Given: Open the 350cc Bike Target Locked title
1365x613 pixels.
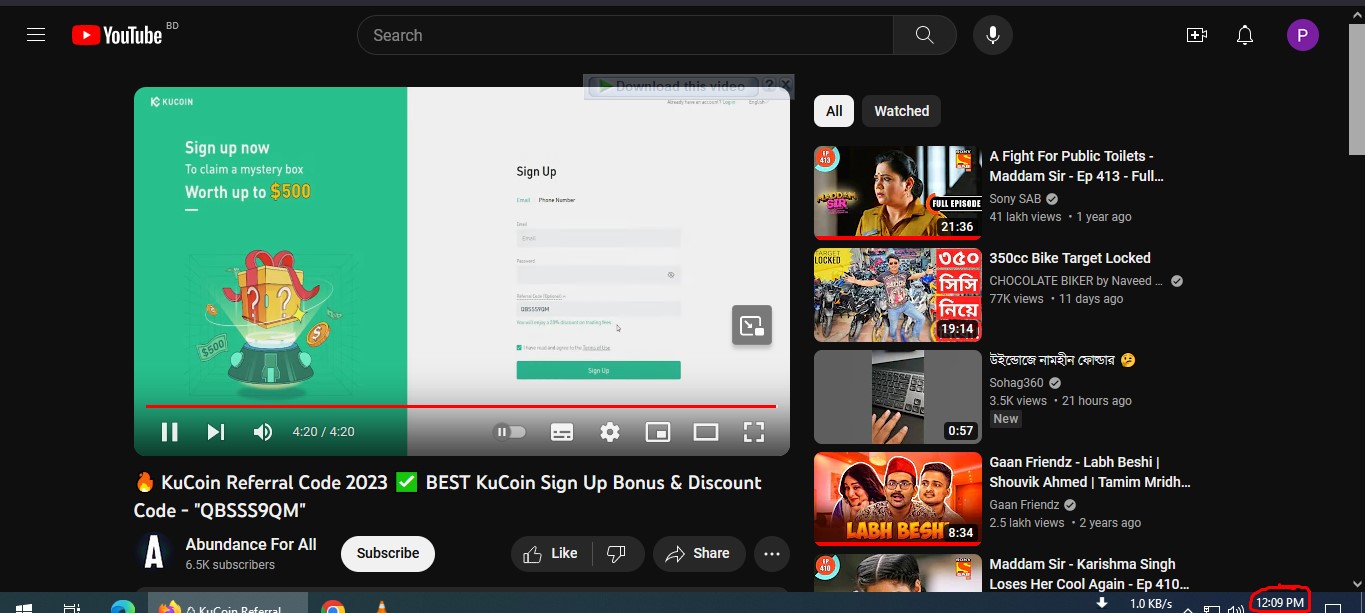Looking at the screenshot, I should click(1070, 258).
